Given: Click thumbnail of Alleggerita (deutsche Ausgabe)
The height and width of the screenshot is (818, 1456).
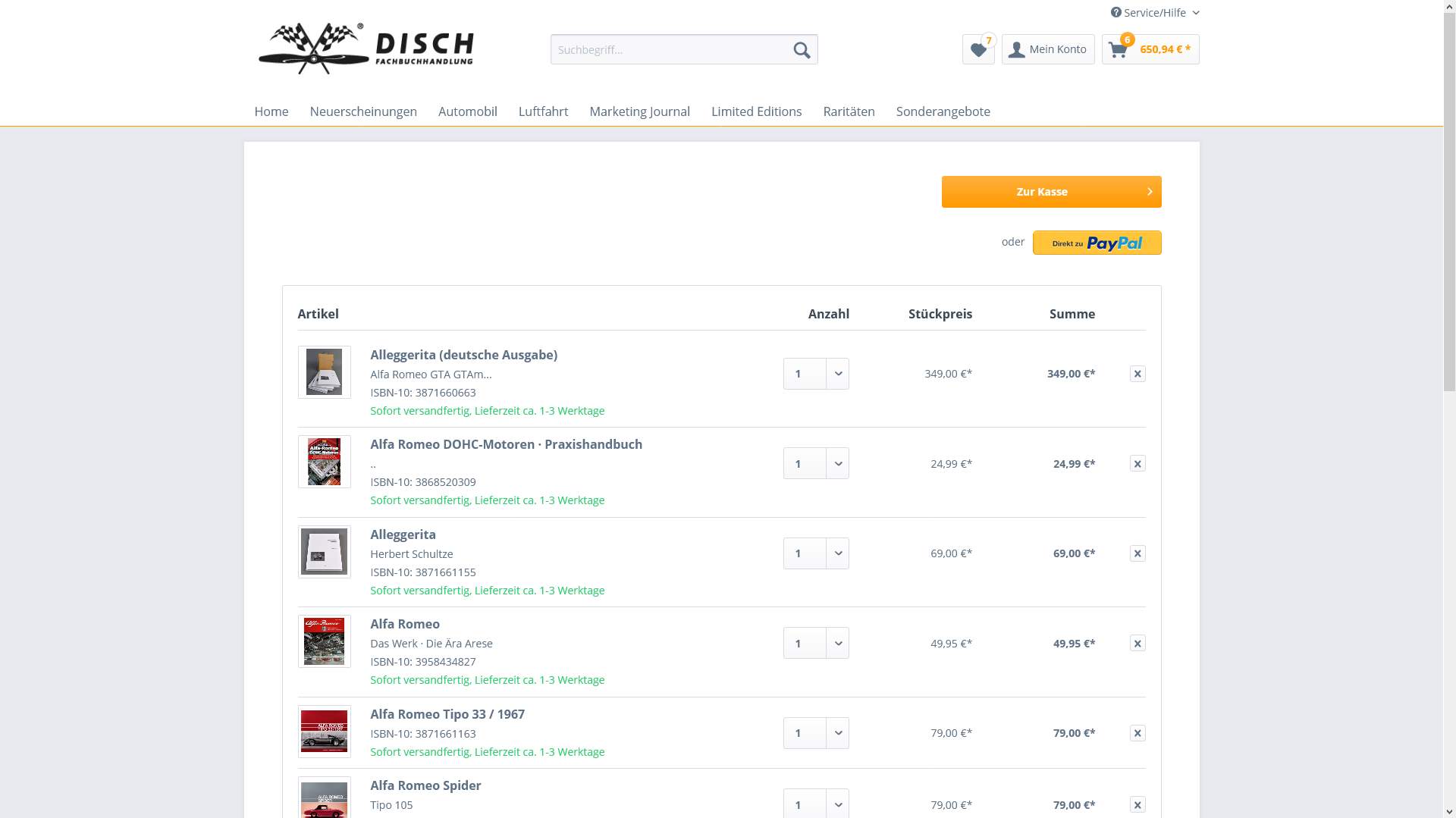Looking at the screenshot, I should point(325,372).
